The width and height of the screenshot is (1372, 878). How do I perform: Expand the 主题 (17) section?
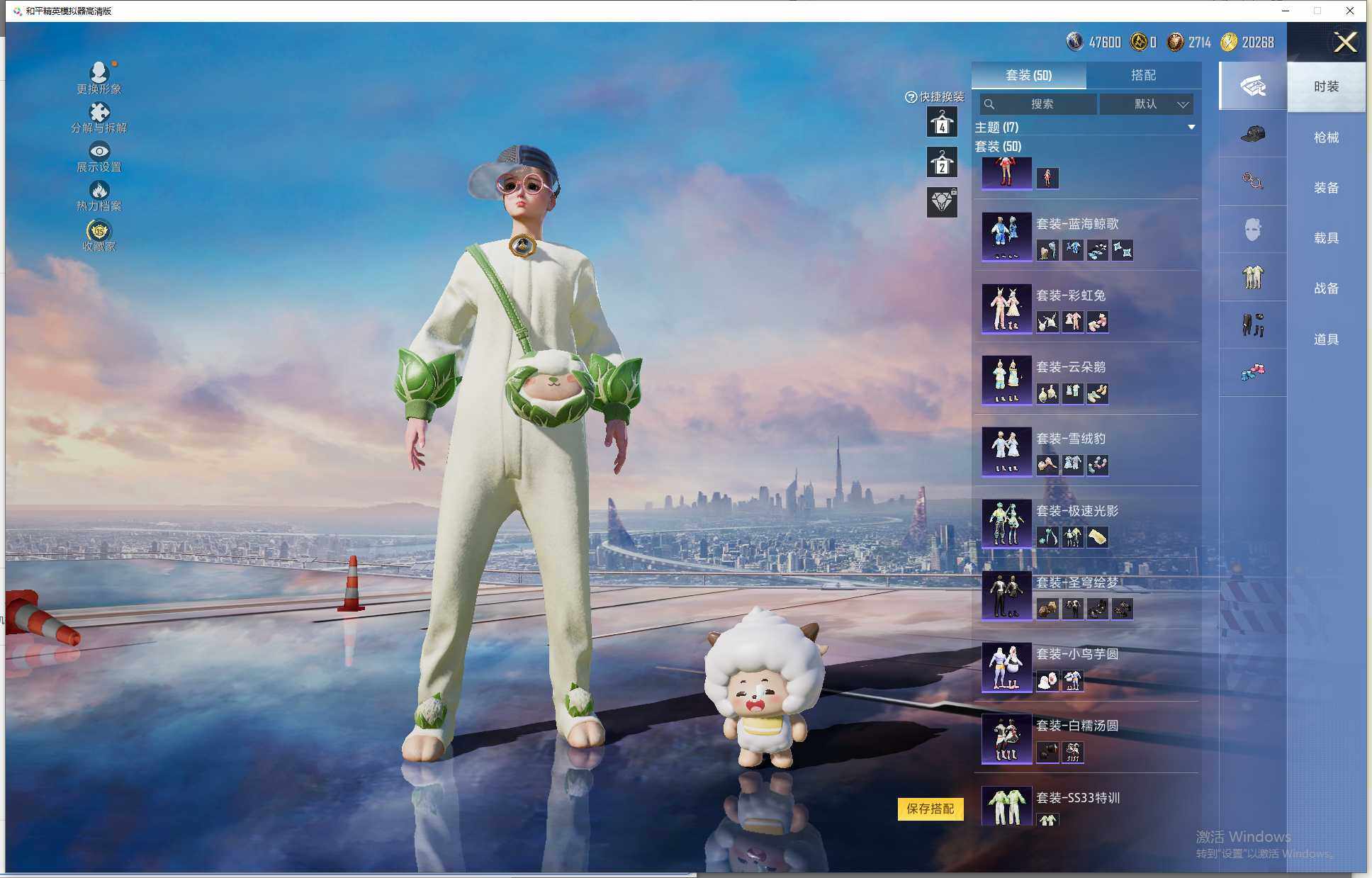(x=1191, y=128)
